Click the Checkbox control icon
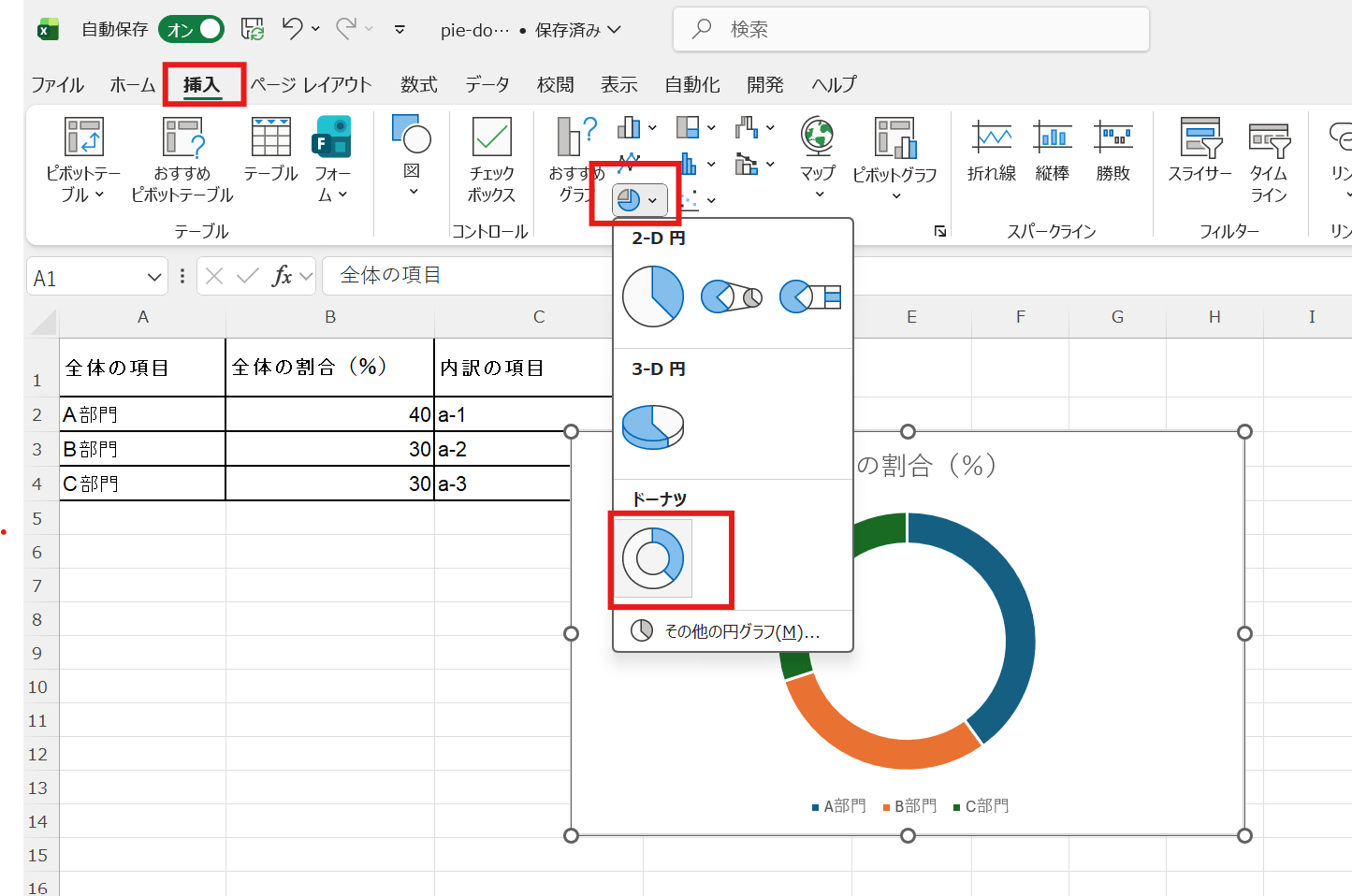Viewport: 1352px width, 896px height. tap(491, 159)
